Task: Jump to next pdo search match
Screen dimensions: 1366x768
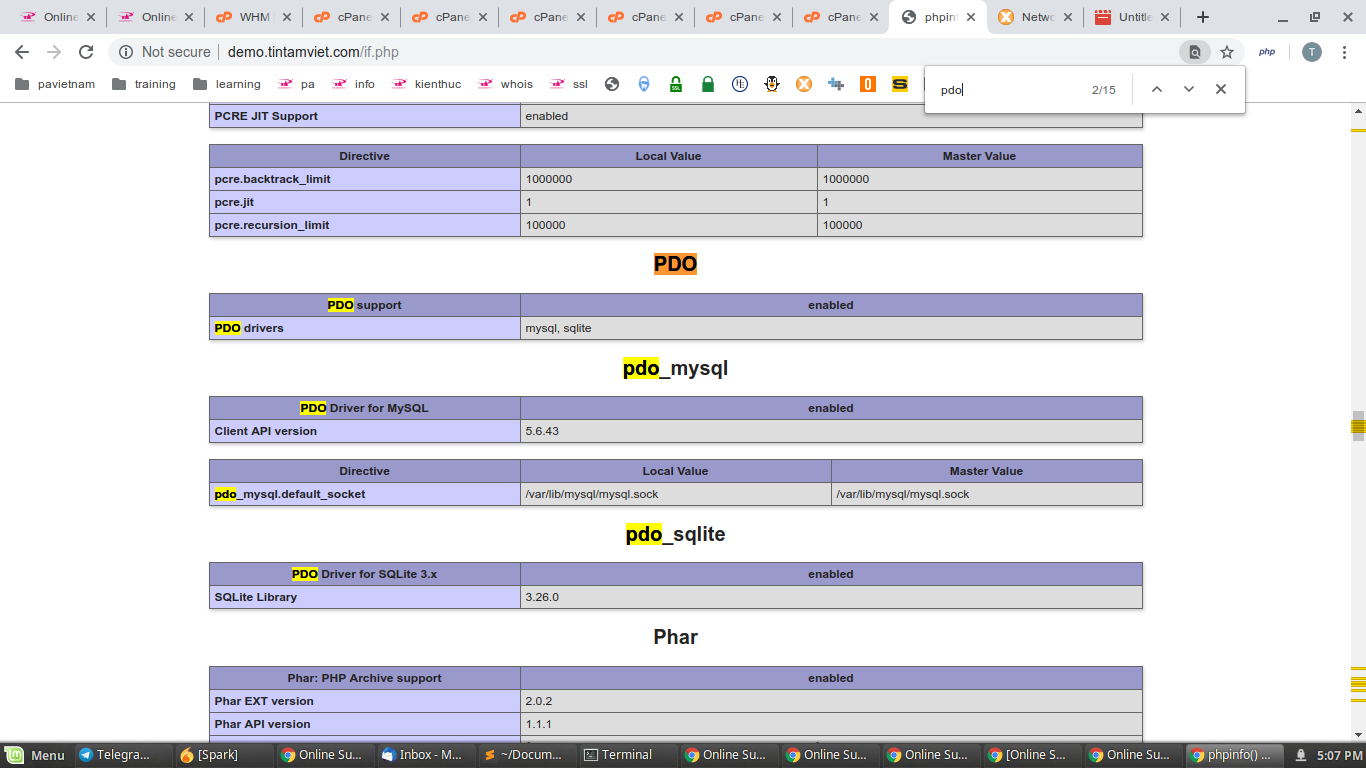Action: point(1189,89)
